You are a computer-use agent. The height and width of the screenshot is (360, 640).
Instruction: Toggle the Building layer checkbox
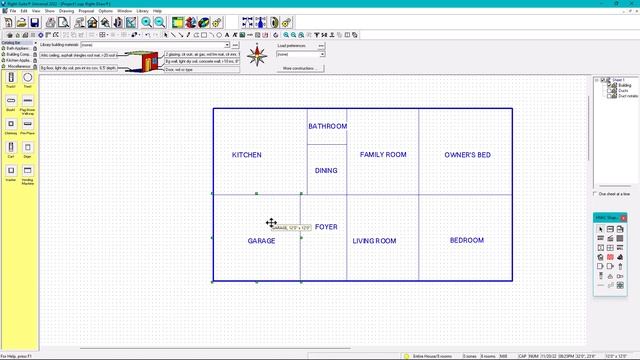point(609,85)
